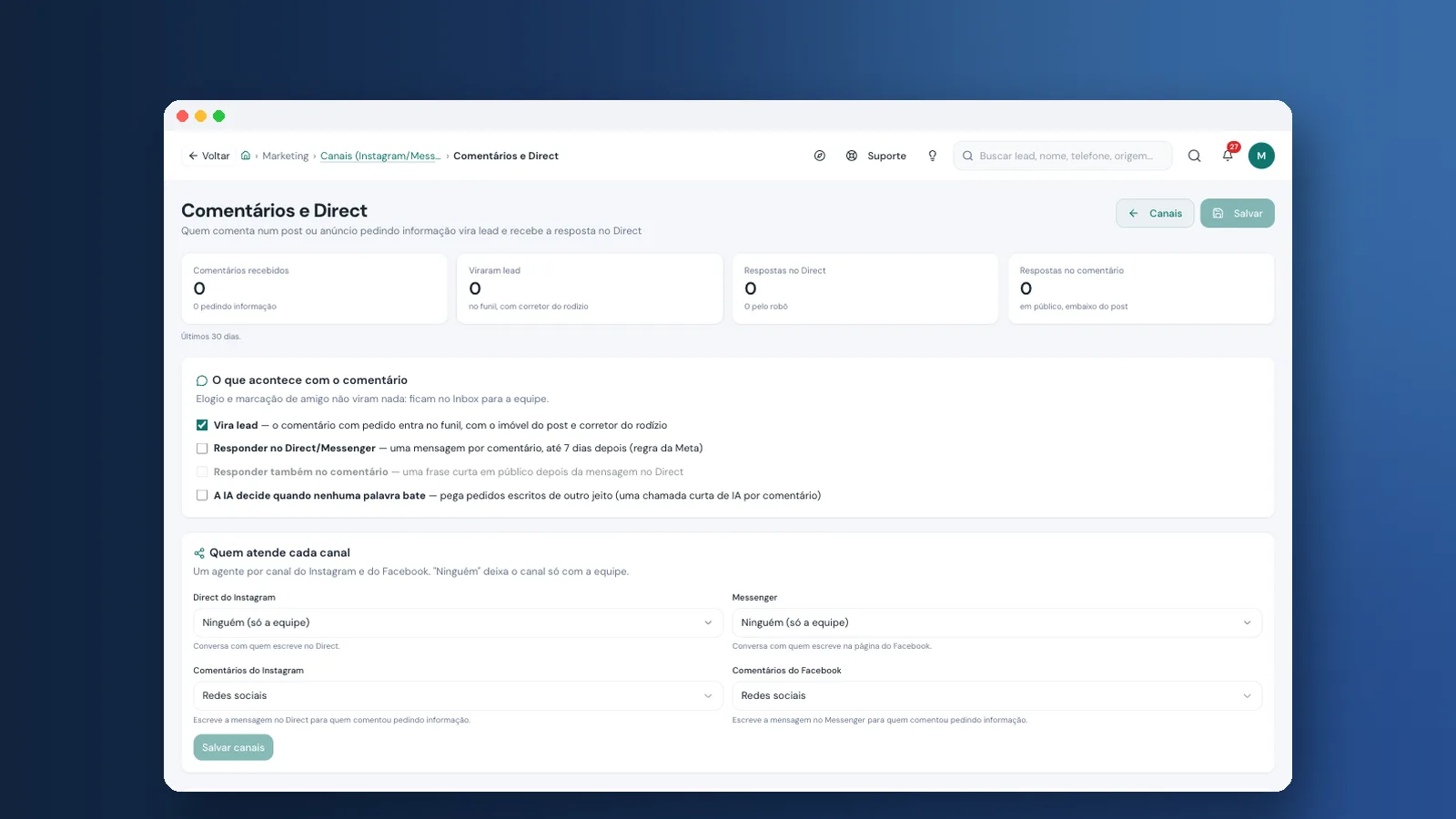Enable A IA decide quando nenhuma palavra bate

coord(202,496)
